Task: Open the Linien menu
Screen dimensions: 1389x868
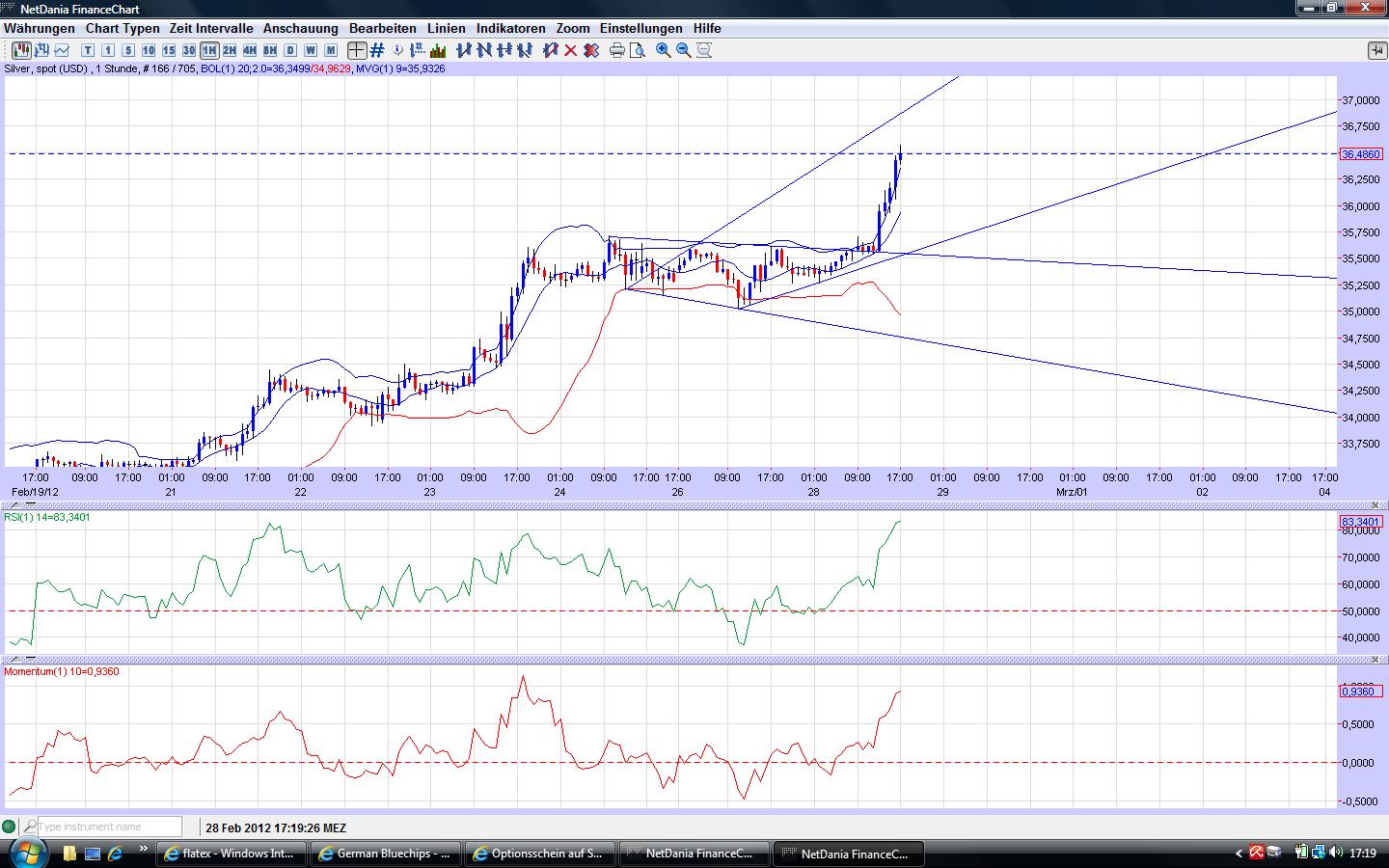Action: coord(447,29)
